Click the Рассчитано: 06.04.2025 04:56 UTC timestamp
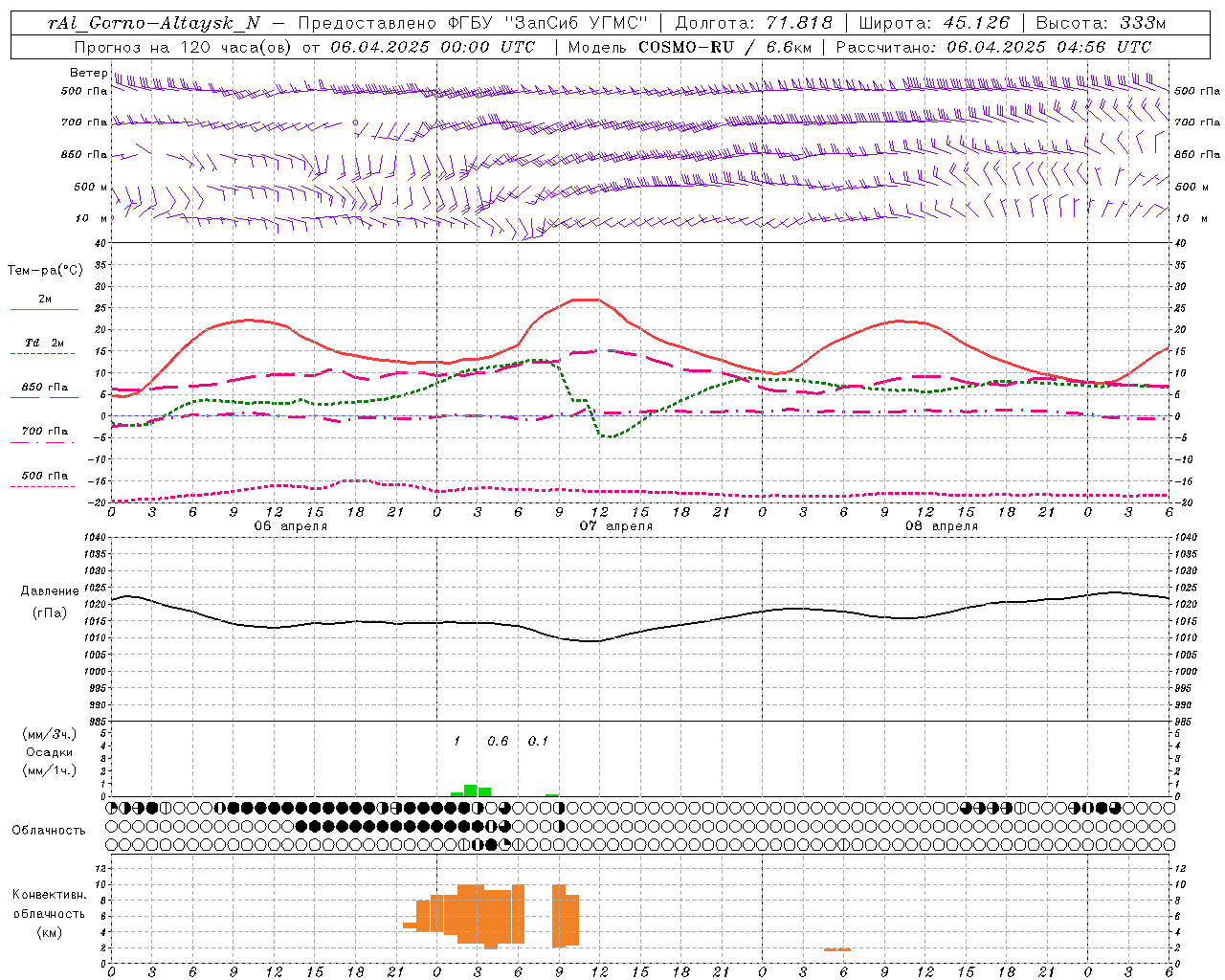1225x980 pixels. (993, 47)
